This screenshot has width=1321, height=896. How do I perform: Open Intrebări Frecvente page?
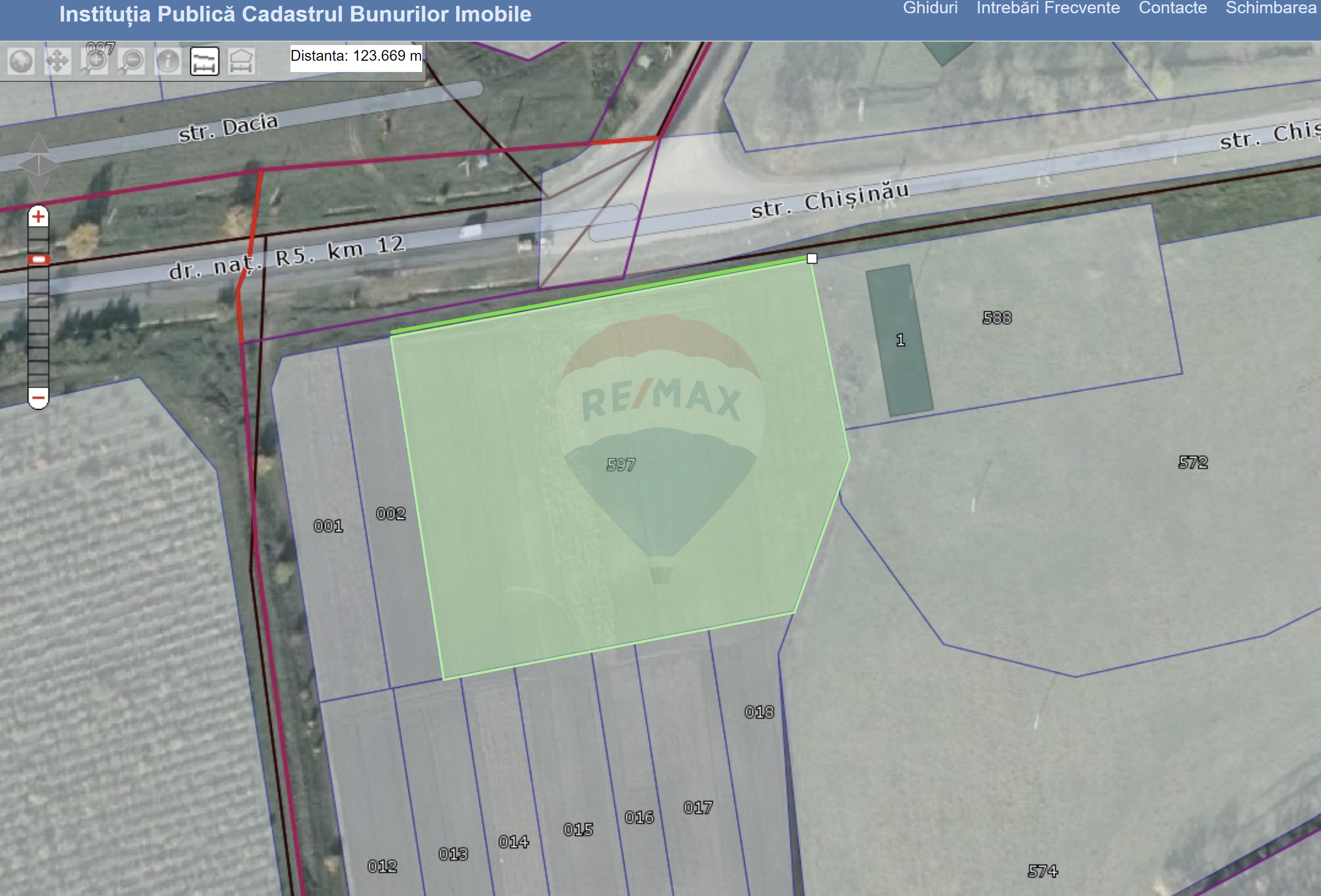click(x=1048, y=8)
